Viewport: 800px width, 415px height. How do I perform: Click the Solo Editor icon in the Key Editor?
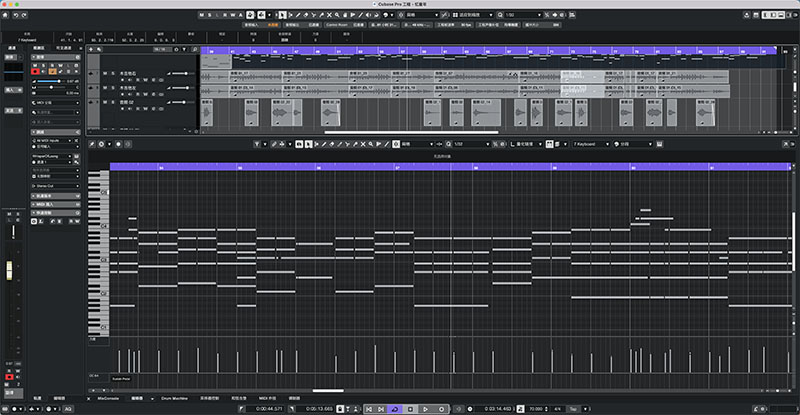(92, 144)
